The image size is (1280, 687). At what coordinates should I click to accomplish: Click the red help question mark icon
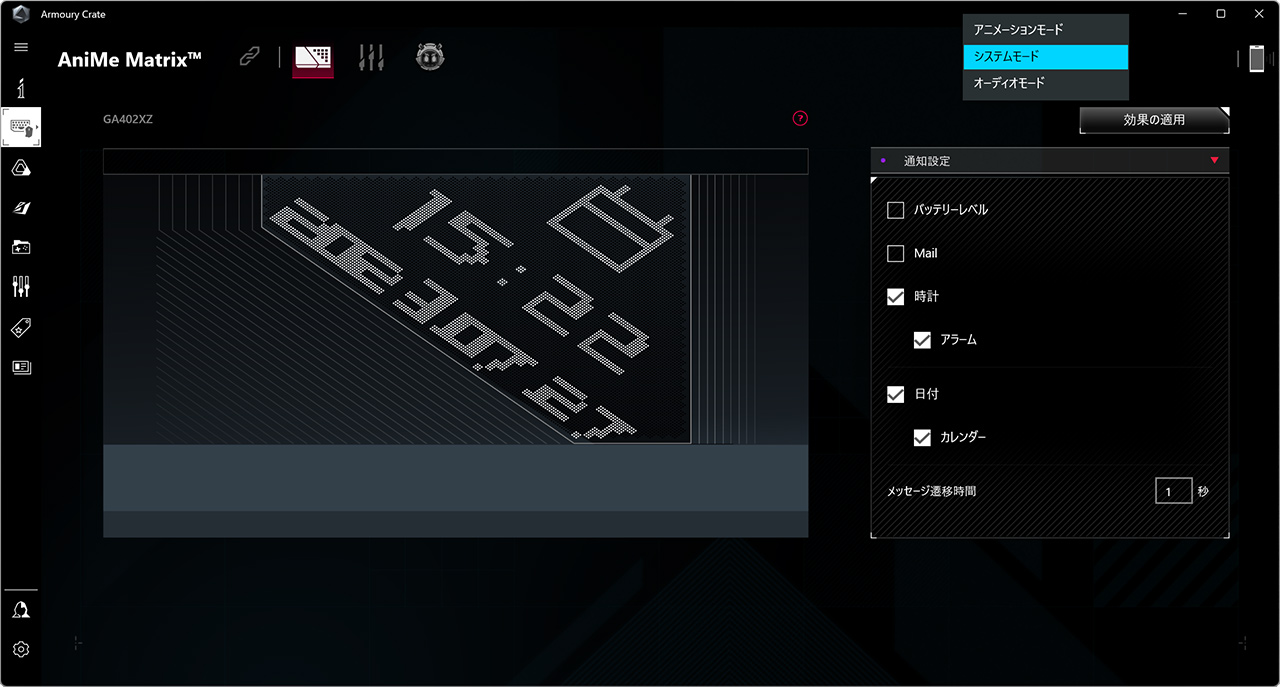[800, 118]
